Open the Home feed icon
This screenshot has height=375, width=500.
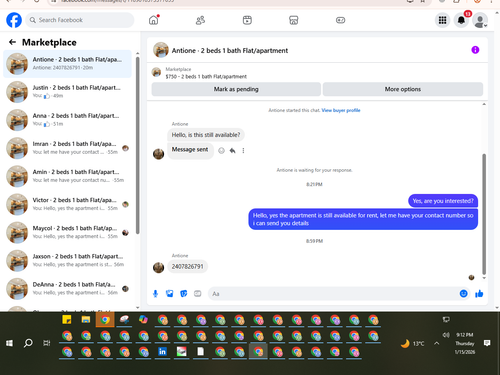coord(154,20)
